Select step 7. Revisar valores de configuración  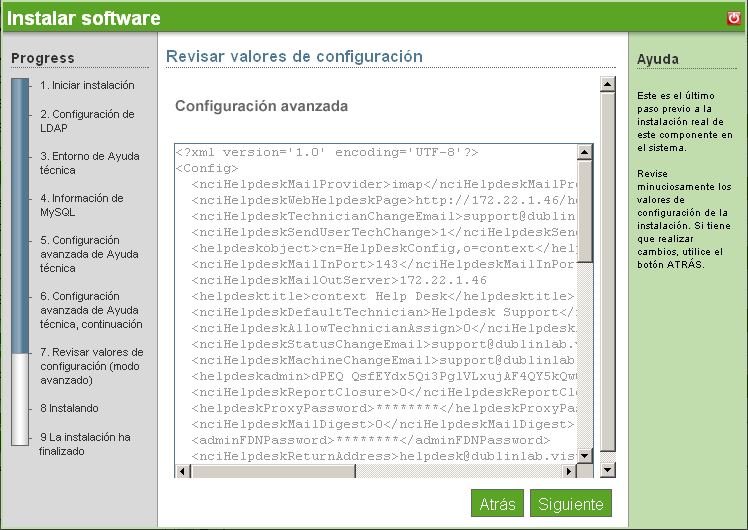click(92, 366)
